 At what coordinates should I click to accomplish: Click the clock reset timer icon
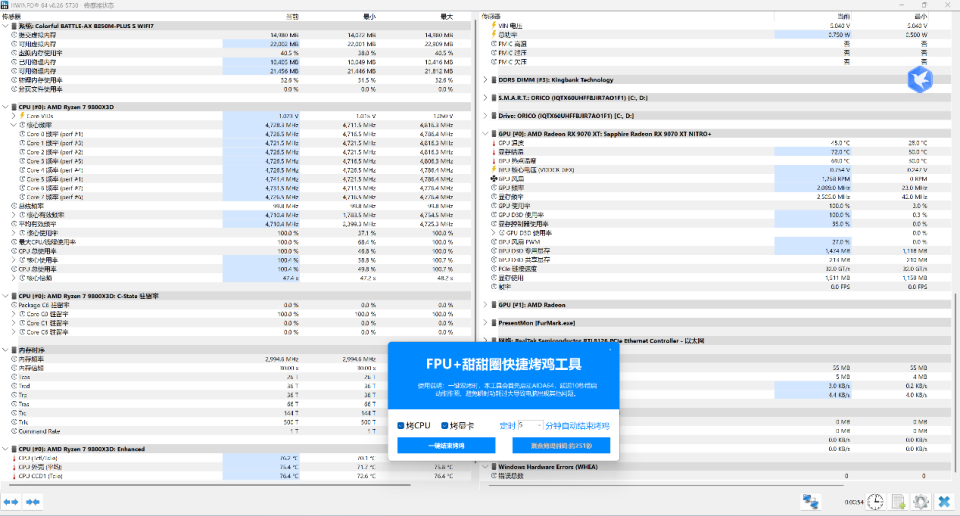pyautogui.click(x=876, y=502)
